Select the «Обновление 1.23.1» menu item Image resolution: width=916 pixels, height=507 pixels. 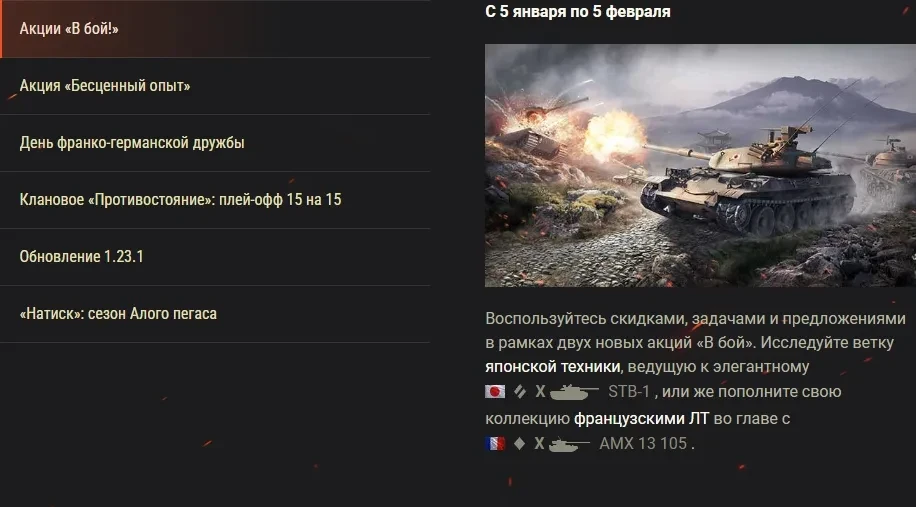point(215,257)
